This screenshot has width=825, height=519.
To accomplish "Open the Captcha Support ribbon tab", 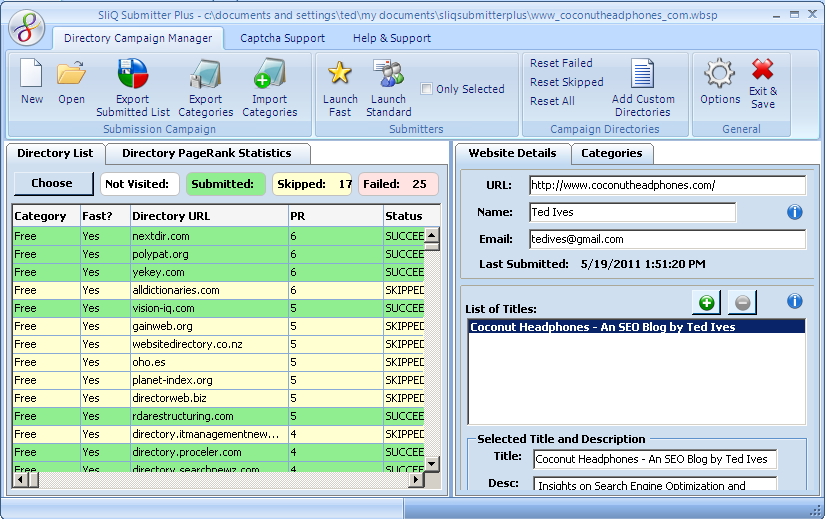I will tap(283, 38).
